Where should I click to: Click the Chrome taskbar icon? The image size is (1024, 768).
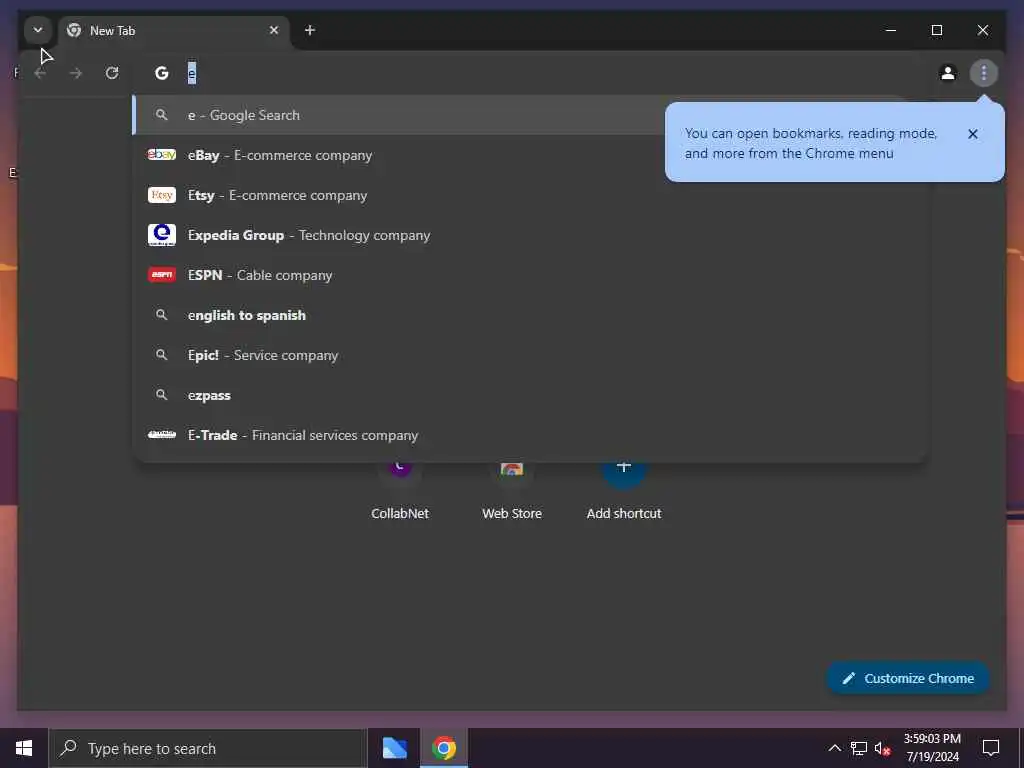coord(443,748)
